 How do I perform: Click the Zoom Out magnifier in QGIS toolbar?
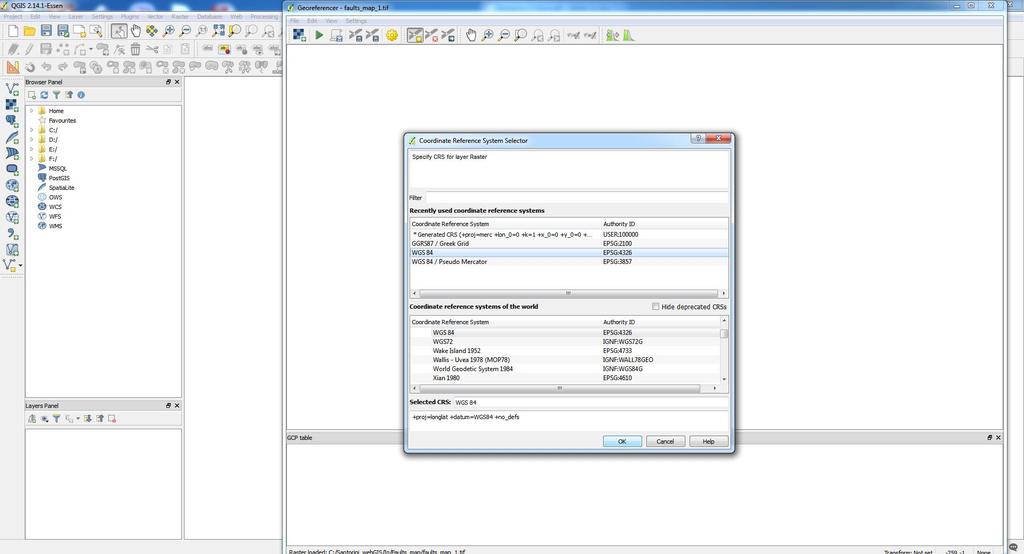point(185,31)
